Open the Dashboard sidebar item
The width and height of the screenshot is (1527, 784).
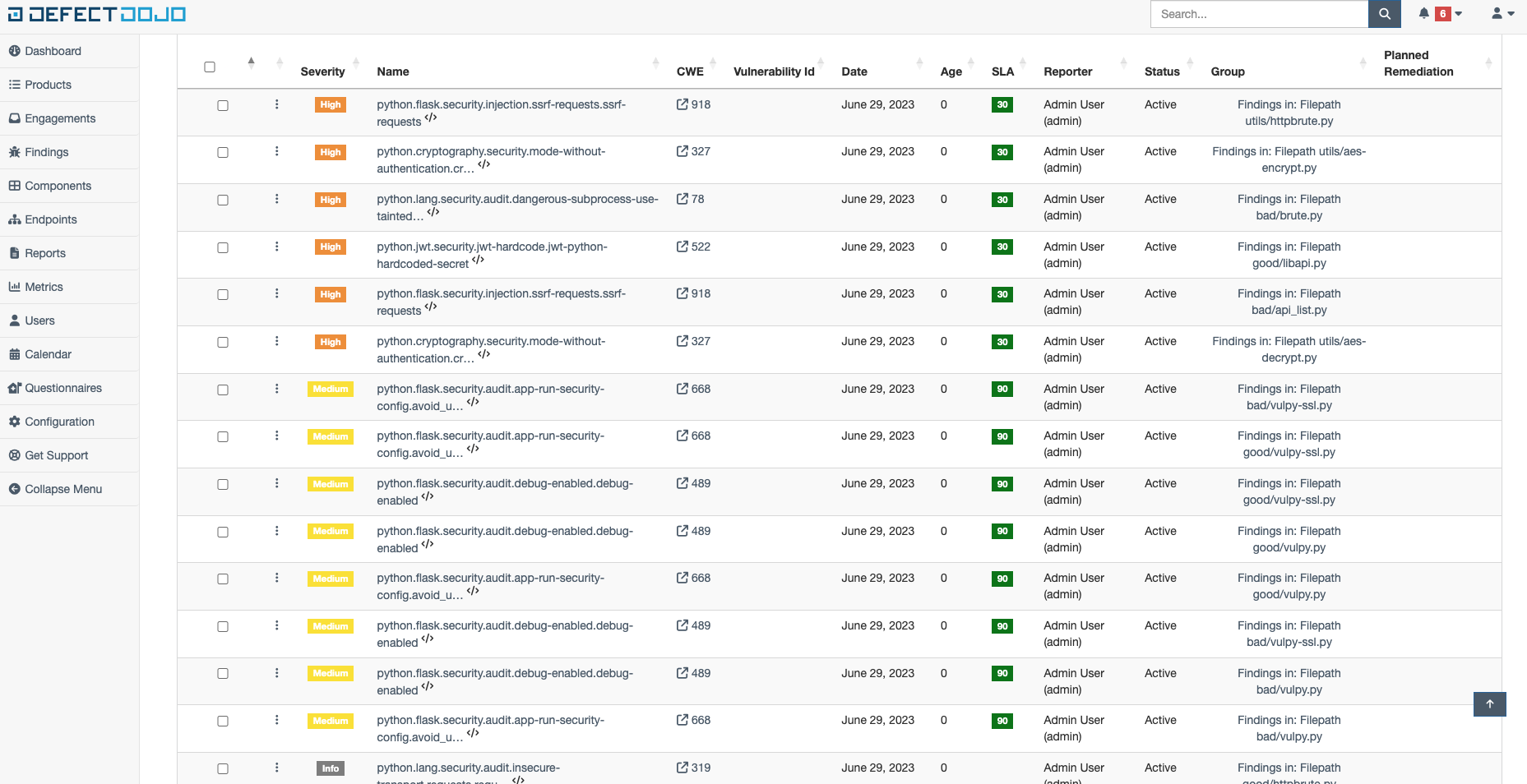[x=69, y=51]
